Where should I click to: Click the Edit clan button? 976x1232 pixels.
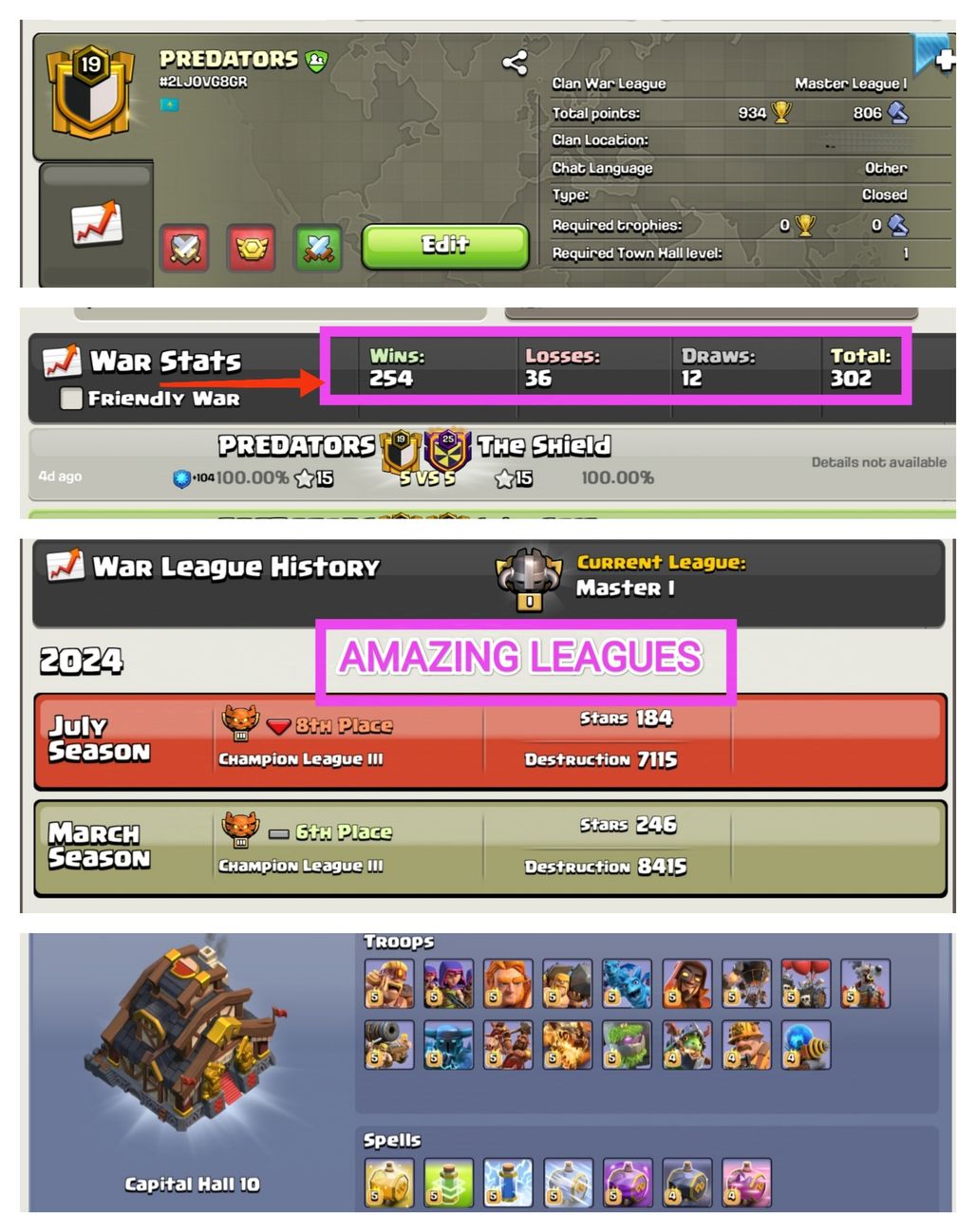(x=445, y=246)
